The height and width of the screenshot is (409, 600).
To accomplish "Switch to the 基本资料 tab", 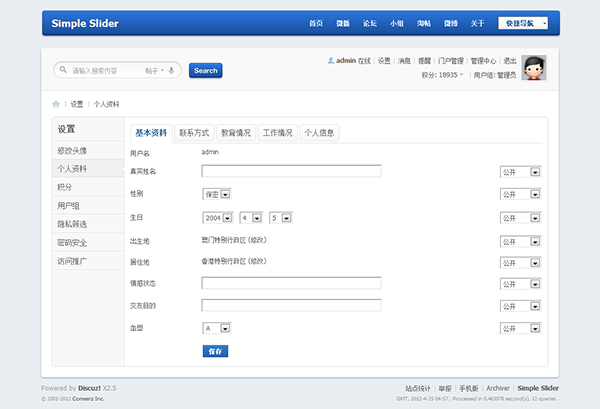I will click(151, 133).
